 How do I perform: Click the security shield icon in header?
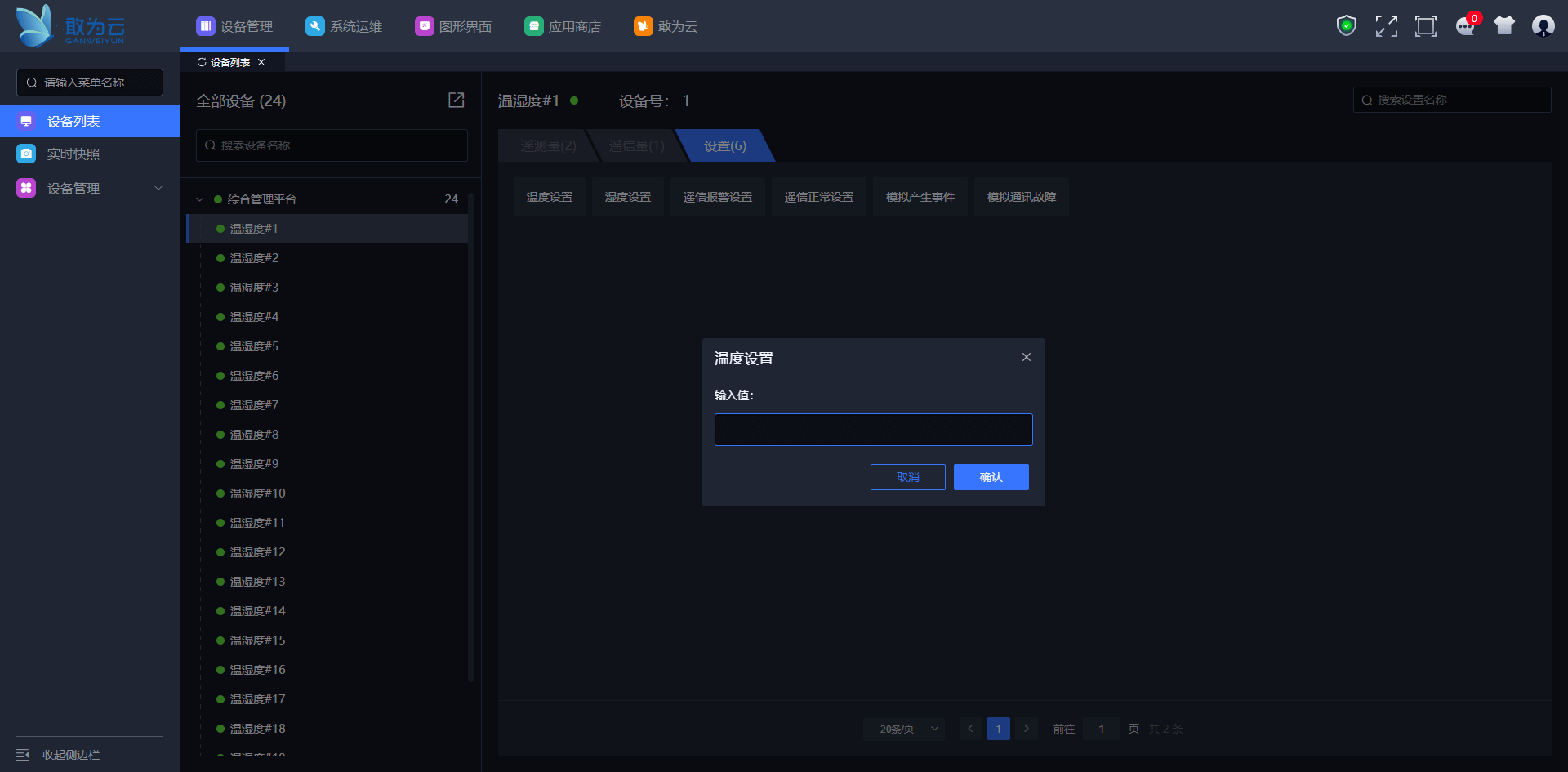tap(1346, 26)
